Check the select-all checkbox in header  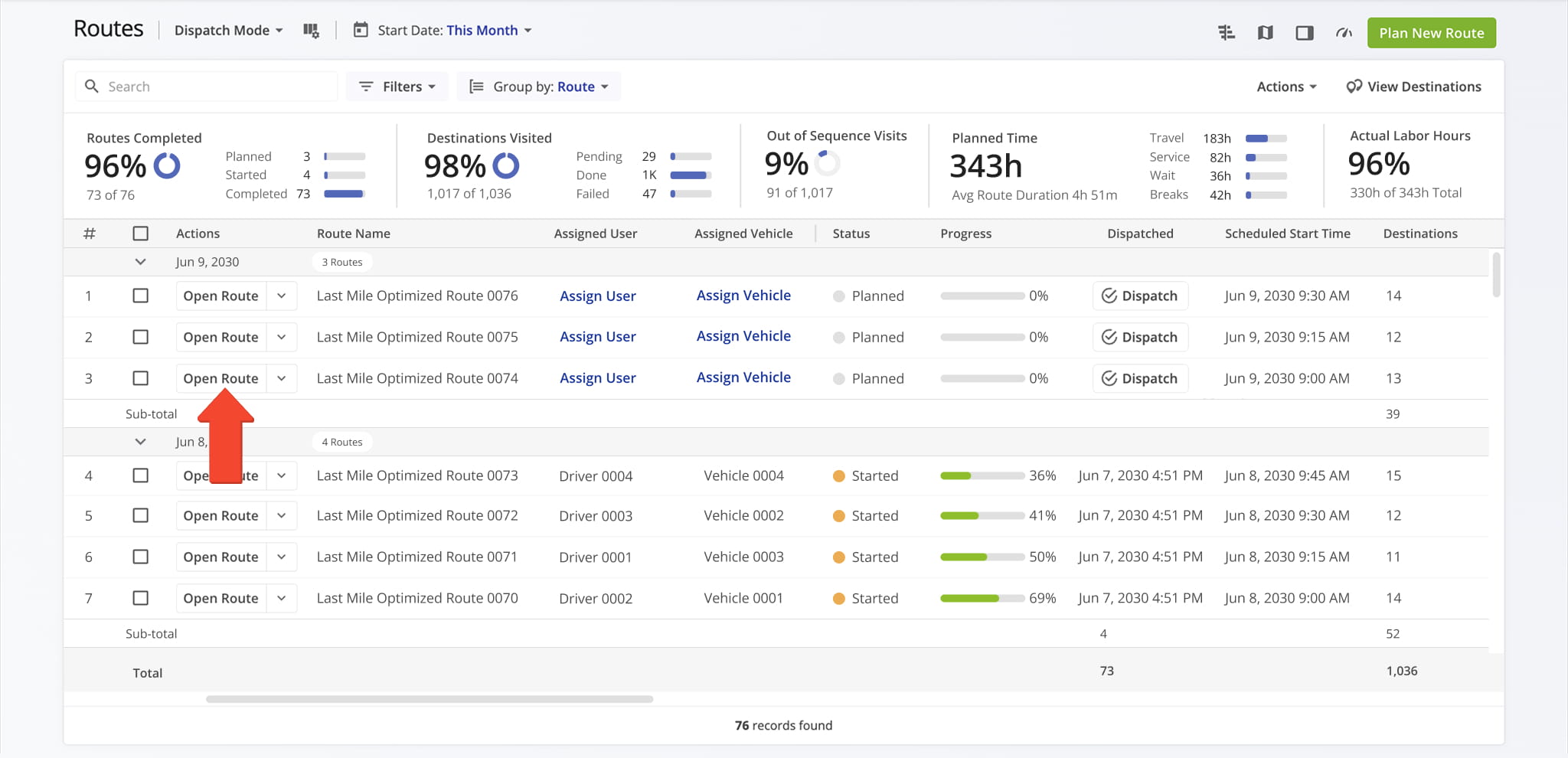coord(140,234)
